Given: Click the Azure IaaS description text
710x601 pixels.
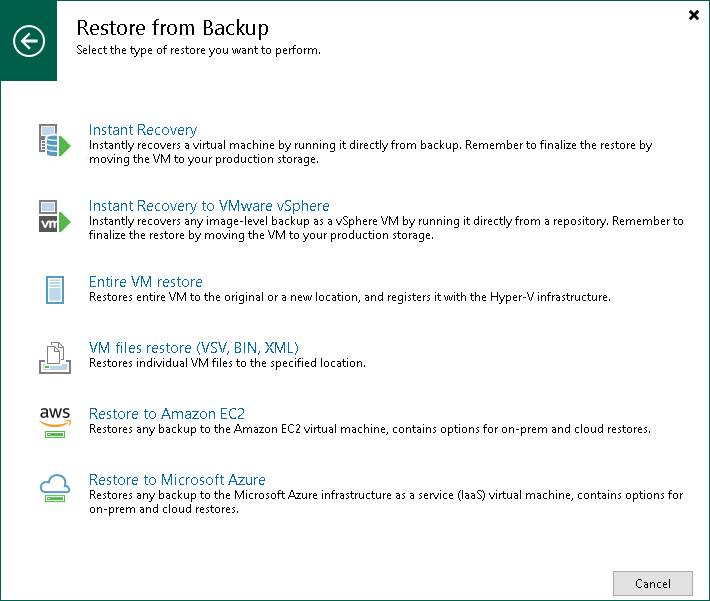Looking at the screenshot, I should point(386,502).
